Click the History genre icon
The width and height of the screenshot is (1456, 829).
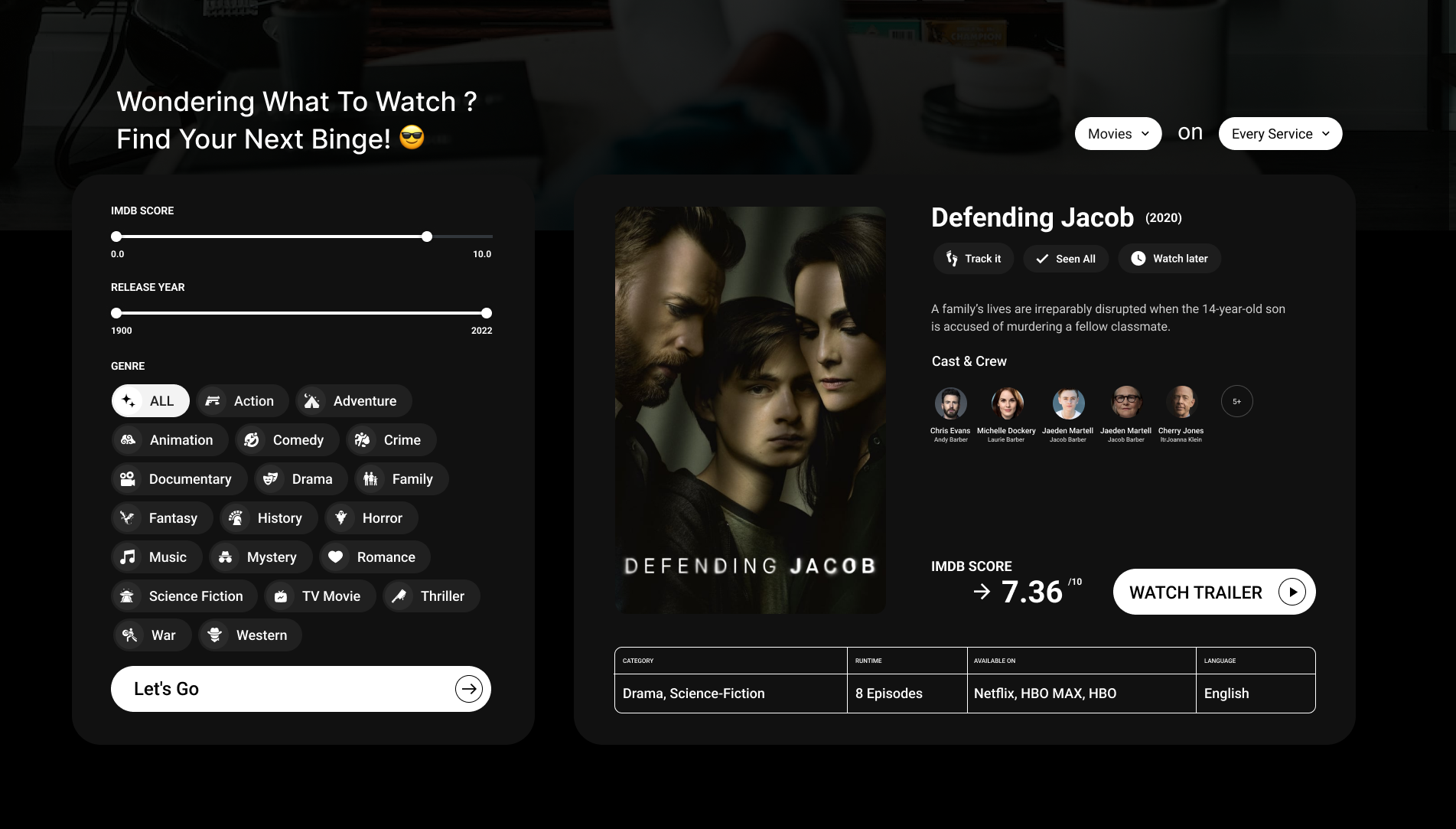(x=236, y=518)
